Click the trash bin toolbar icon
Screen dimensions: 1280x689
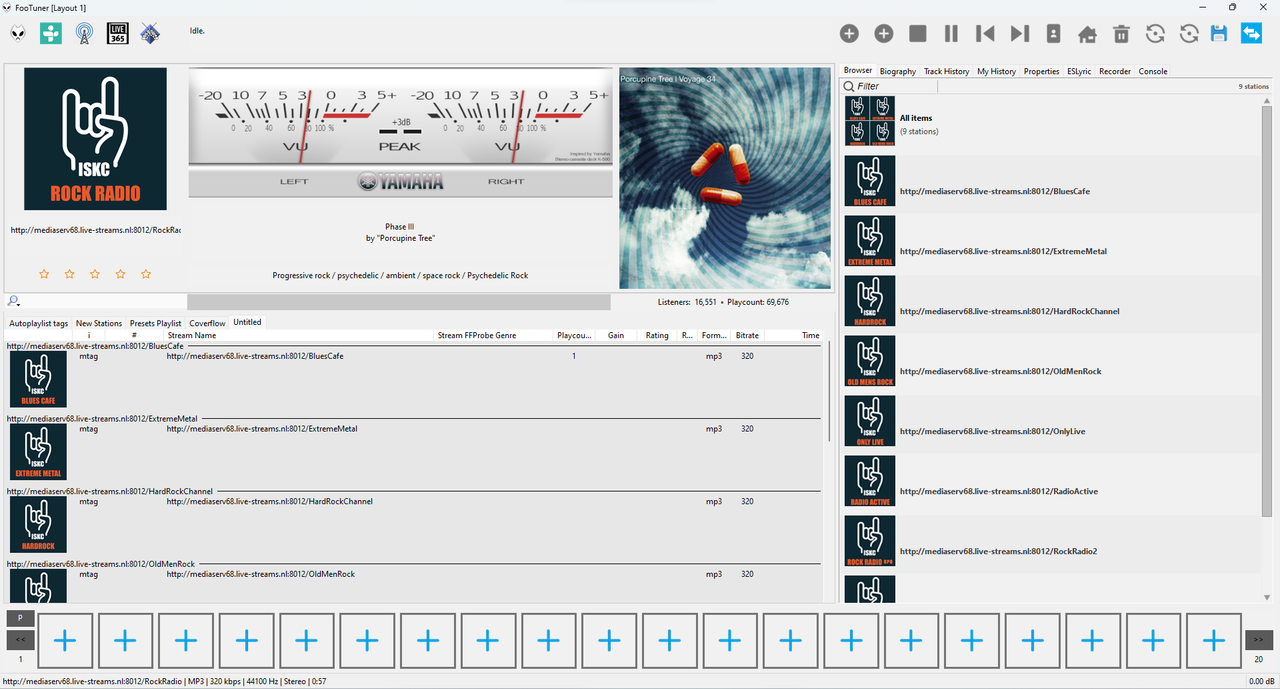1121,34
